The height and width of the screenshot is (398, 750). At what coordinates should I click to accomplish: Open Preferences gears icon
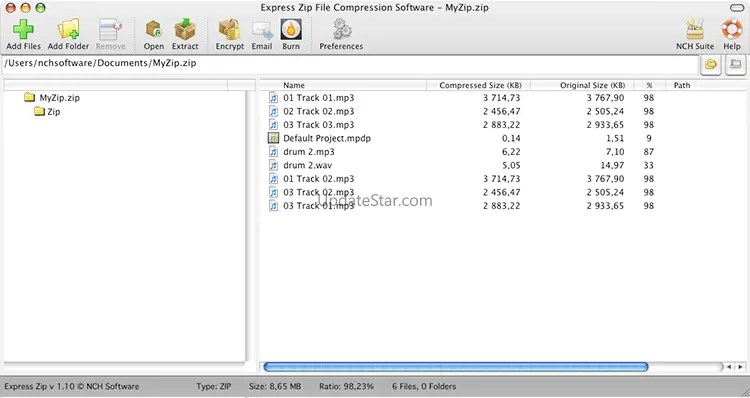[342, 30]
